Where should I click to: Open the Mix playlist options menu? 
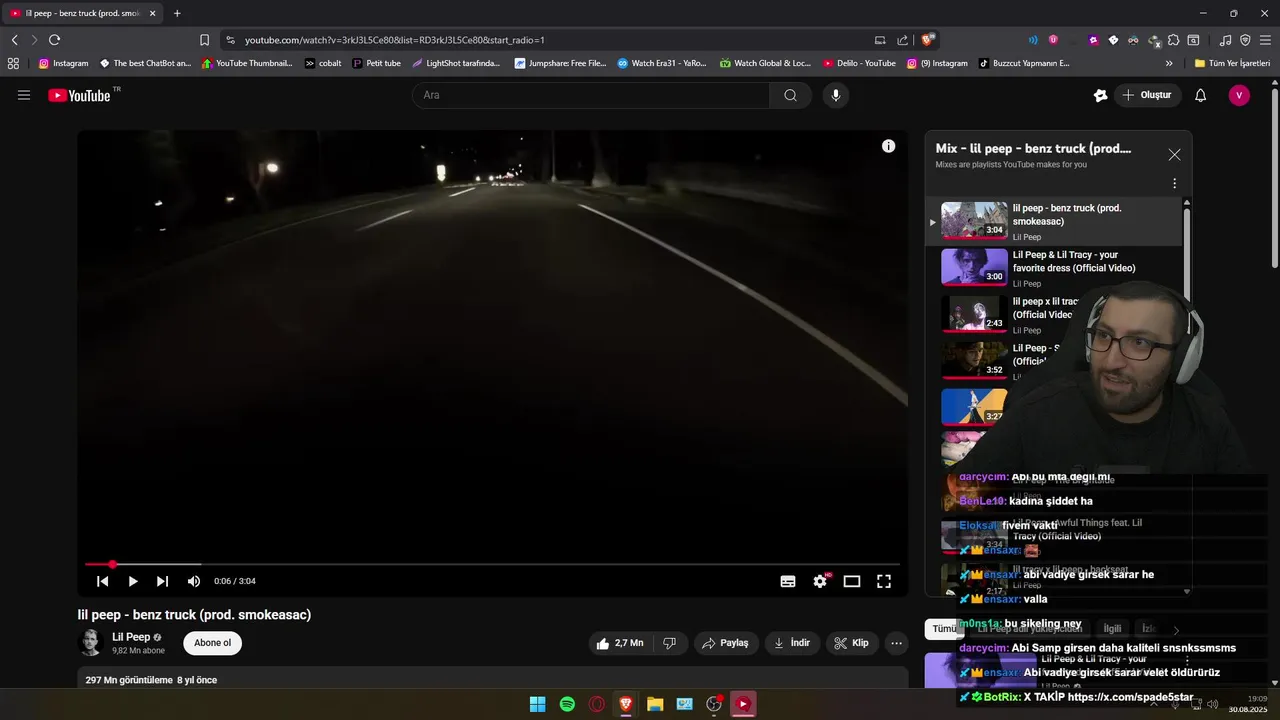1174,184
